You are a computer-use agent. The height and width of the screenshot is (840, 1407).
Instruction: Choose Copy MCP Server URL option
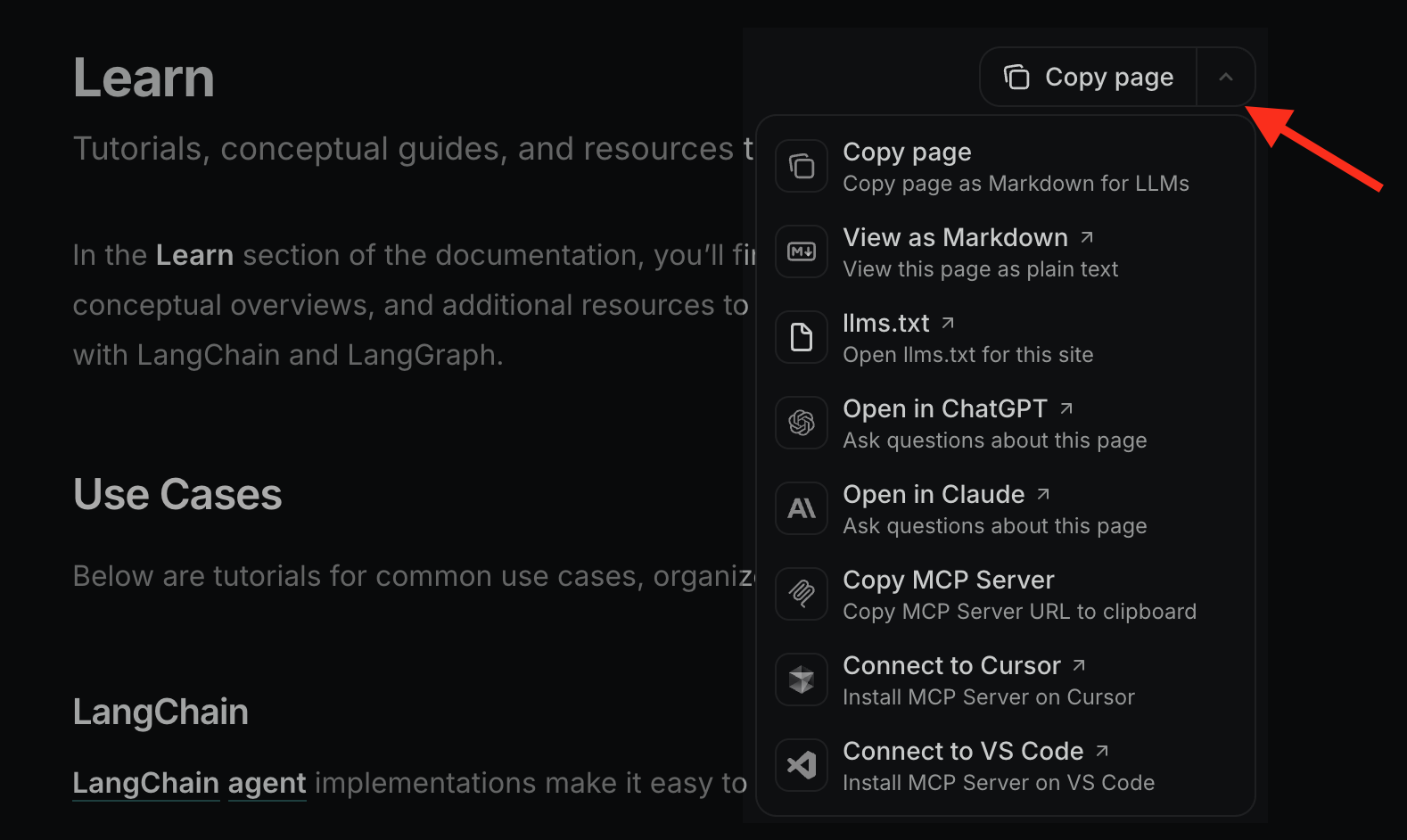click(x=1018, y=595)
